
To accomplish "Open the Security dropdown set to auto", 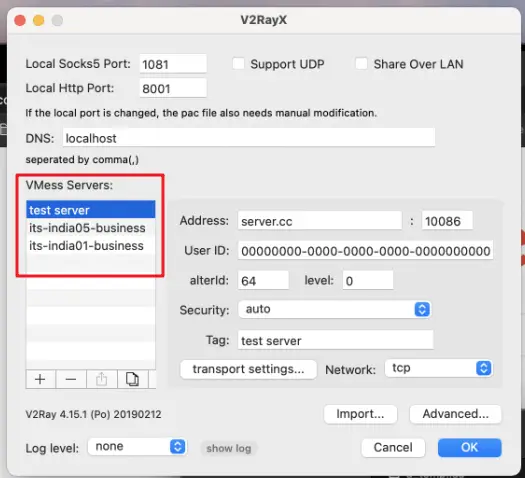I will tap(334, 309).
